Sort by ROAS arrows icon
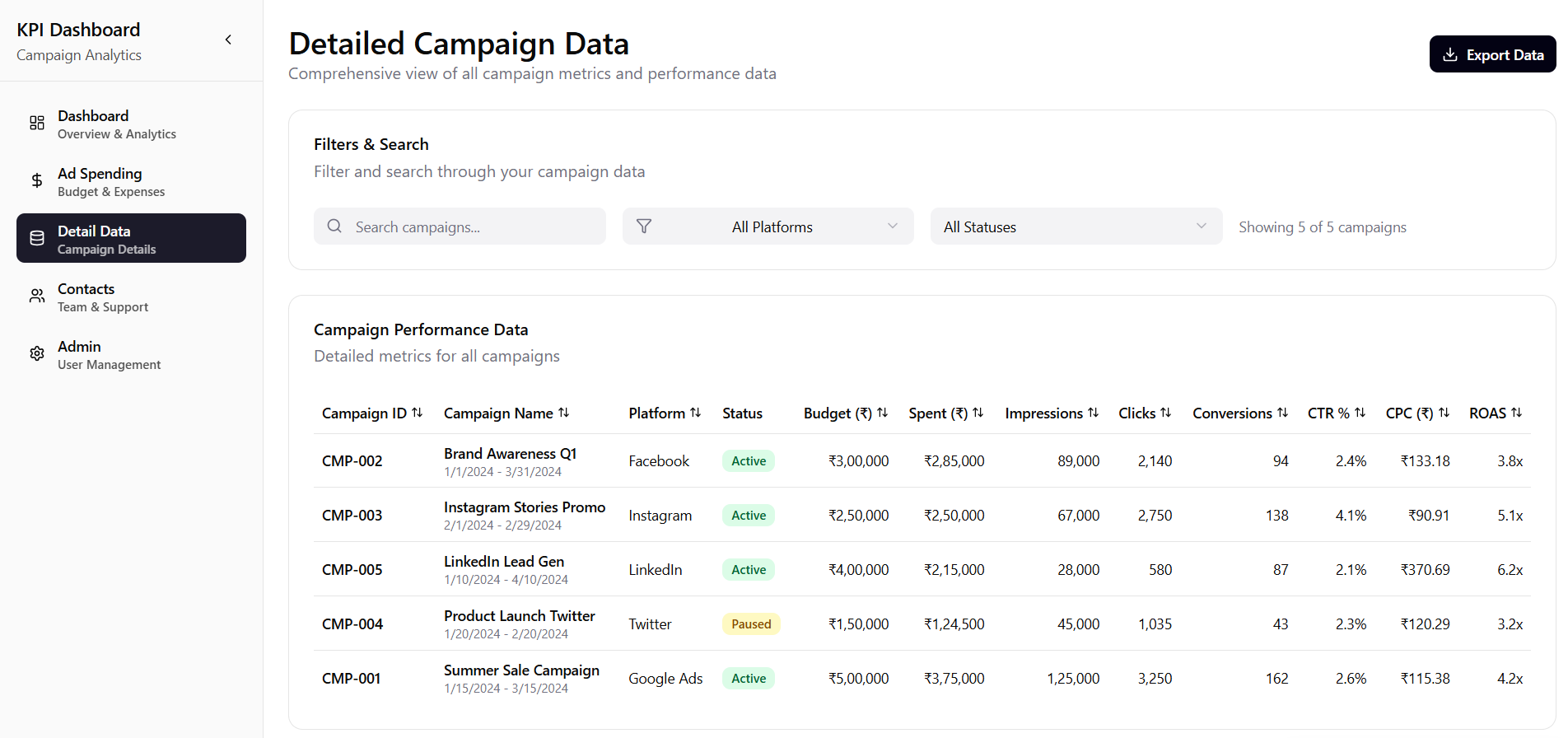 click(1517, 413)
